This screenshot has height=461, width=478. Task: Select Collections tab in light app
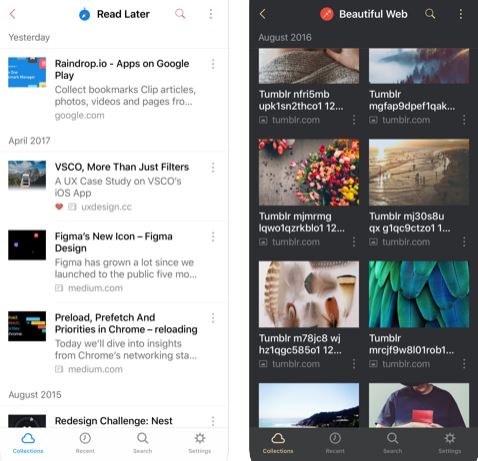click(x=28, y=443)
